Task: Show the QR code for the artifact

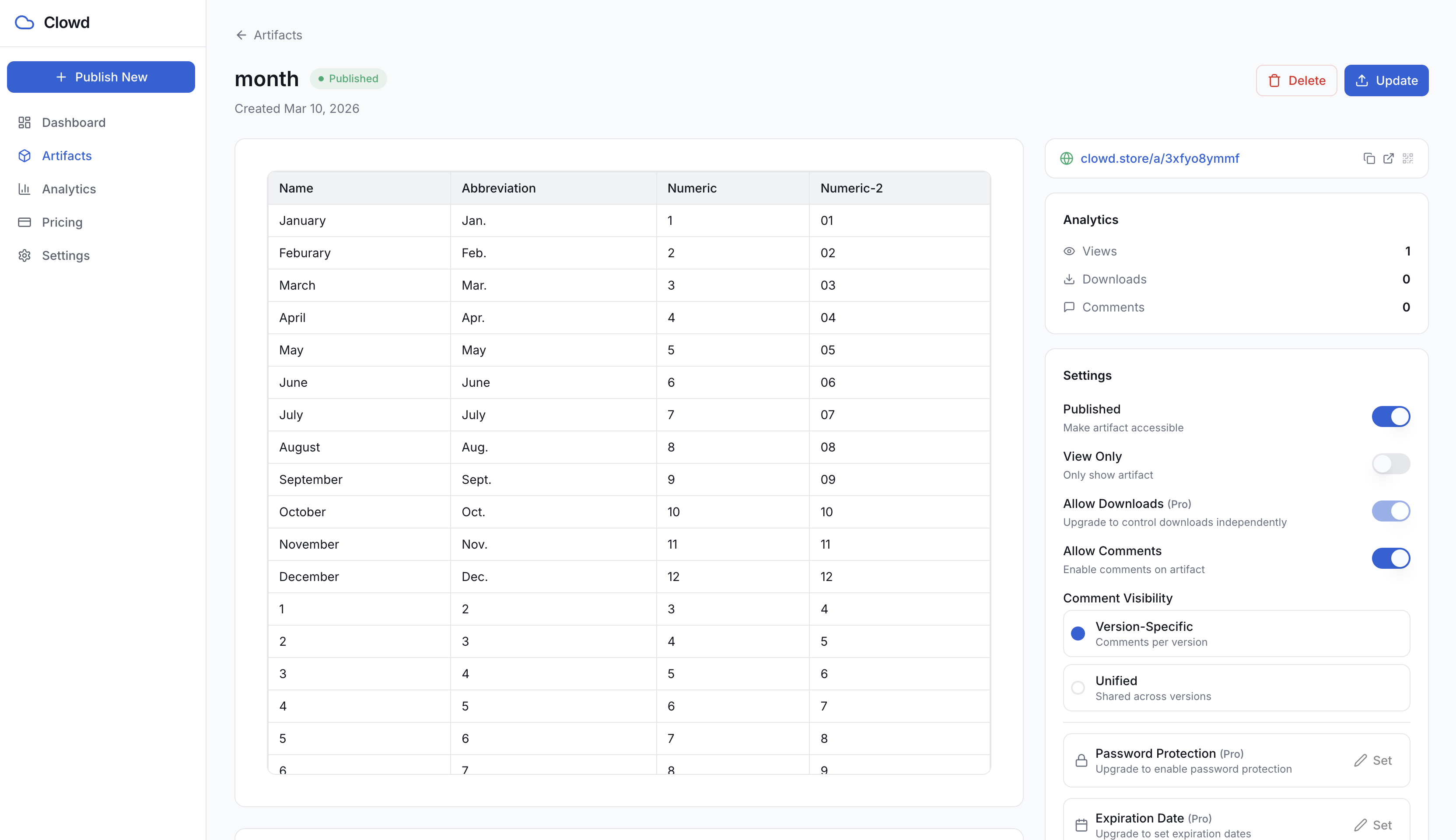Action: click(x=1407, y=158)
